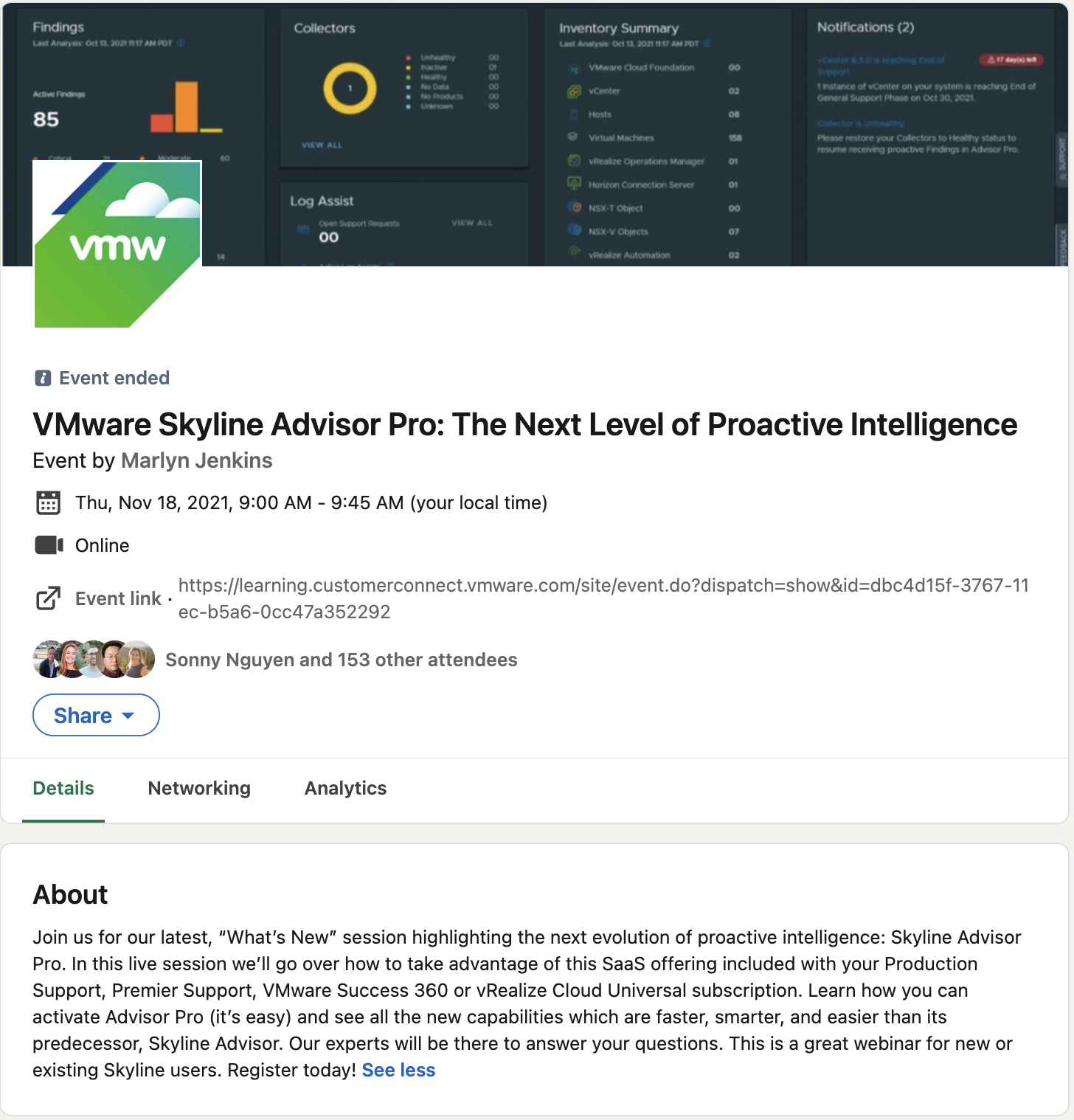The image size is (1074, 1120).
Task: Switch to the Networking tab
Action: (x=199, y=788)
